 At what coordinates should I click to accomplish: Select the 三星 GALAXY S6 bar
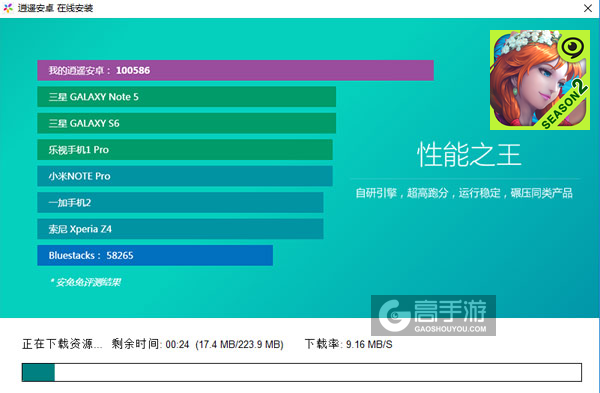[x=187, y=123]
